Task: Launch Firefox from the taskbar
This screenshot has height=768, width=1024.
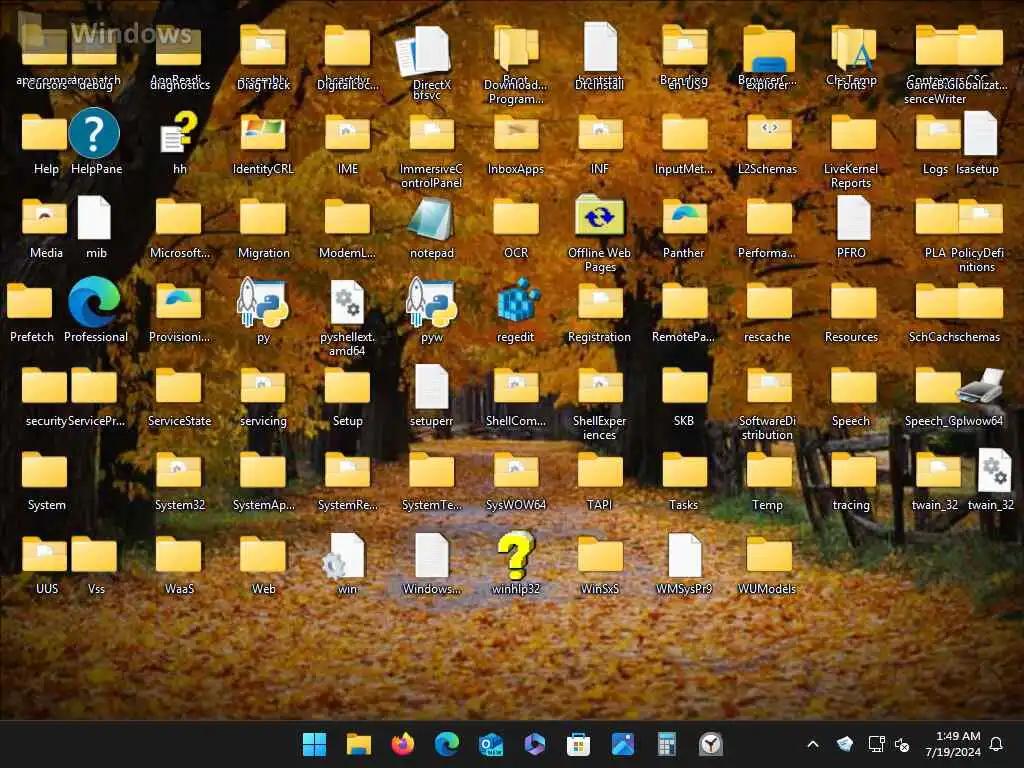Action: click(403, 744)
